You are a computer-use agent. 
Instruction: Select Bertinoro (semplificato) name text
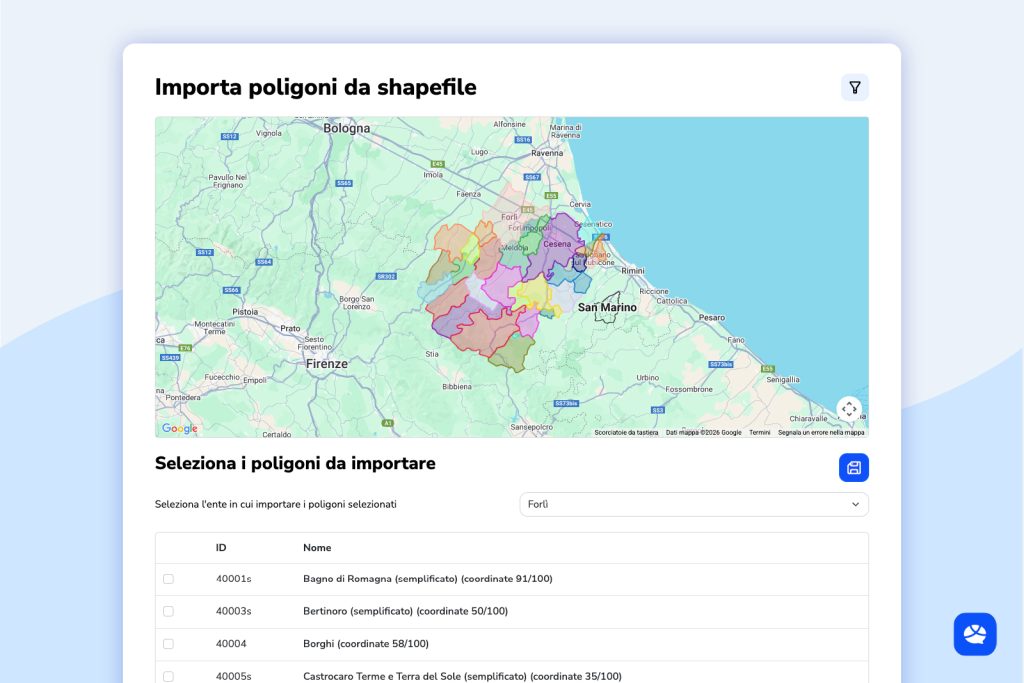pos(406,611)
